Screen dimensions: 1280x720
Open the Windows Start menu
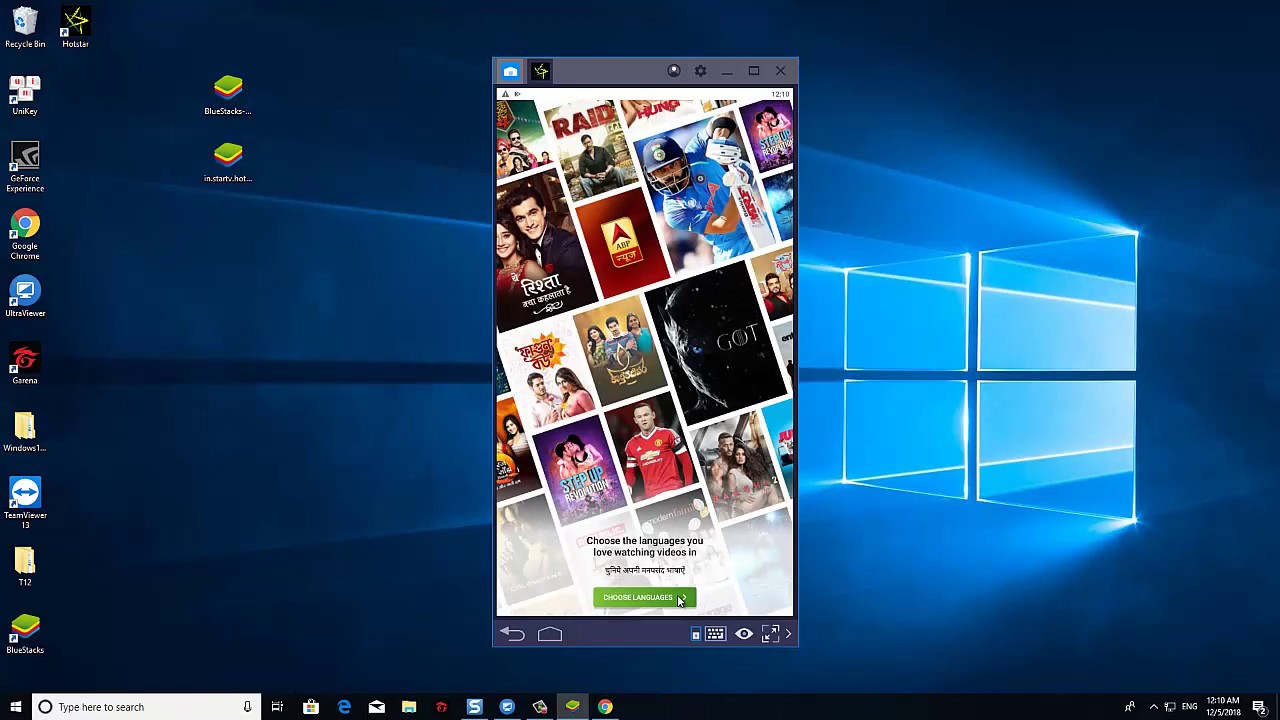click(15, 707)
